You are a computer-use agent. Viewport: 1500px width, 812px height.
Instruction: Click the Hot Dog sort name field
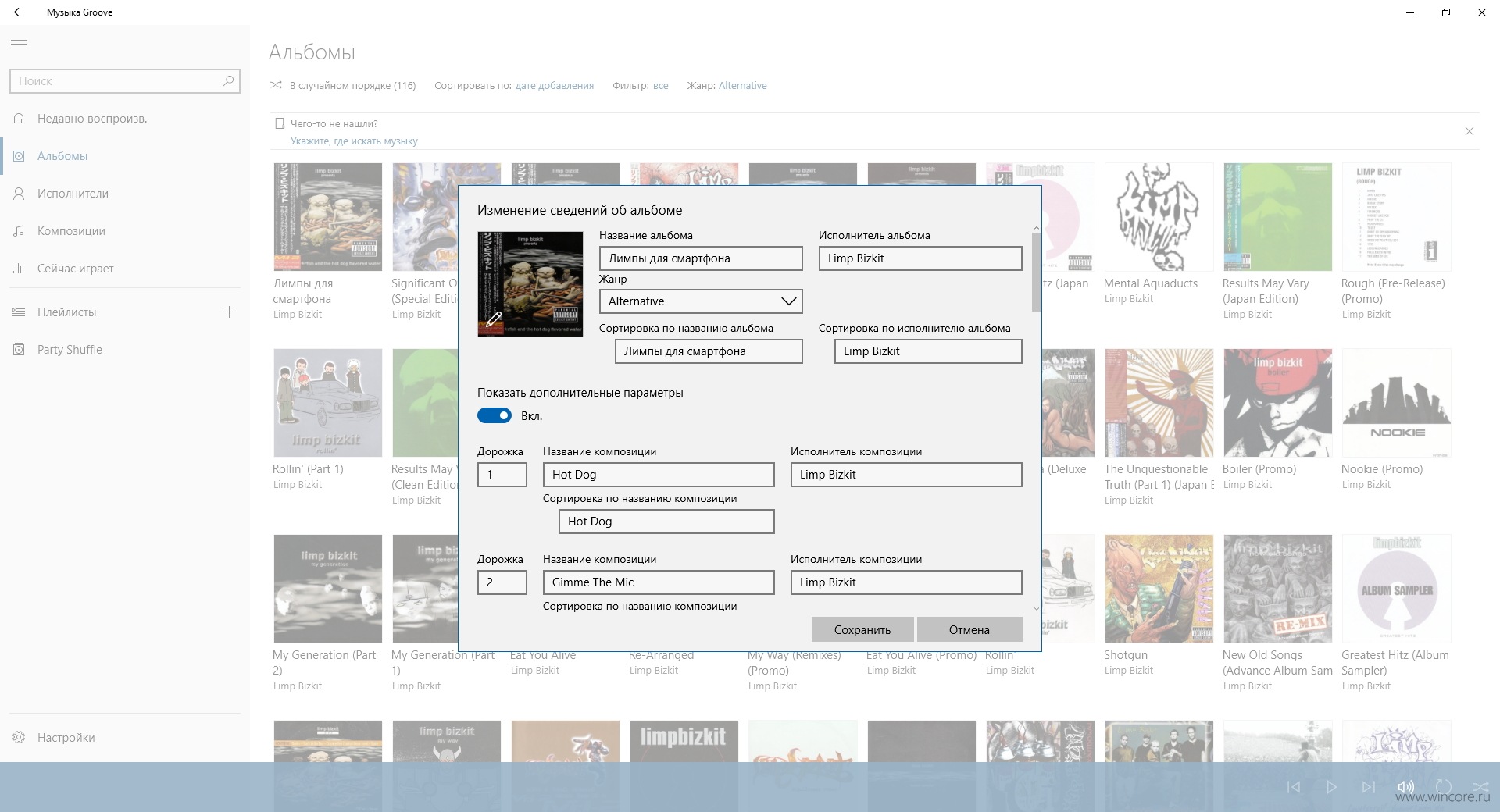(666, 522)
